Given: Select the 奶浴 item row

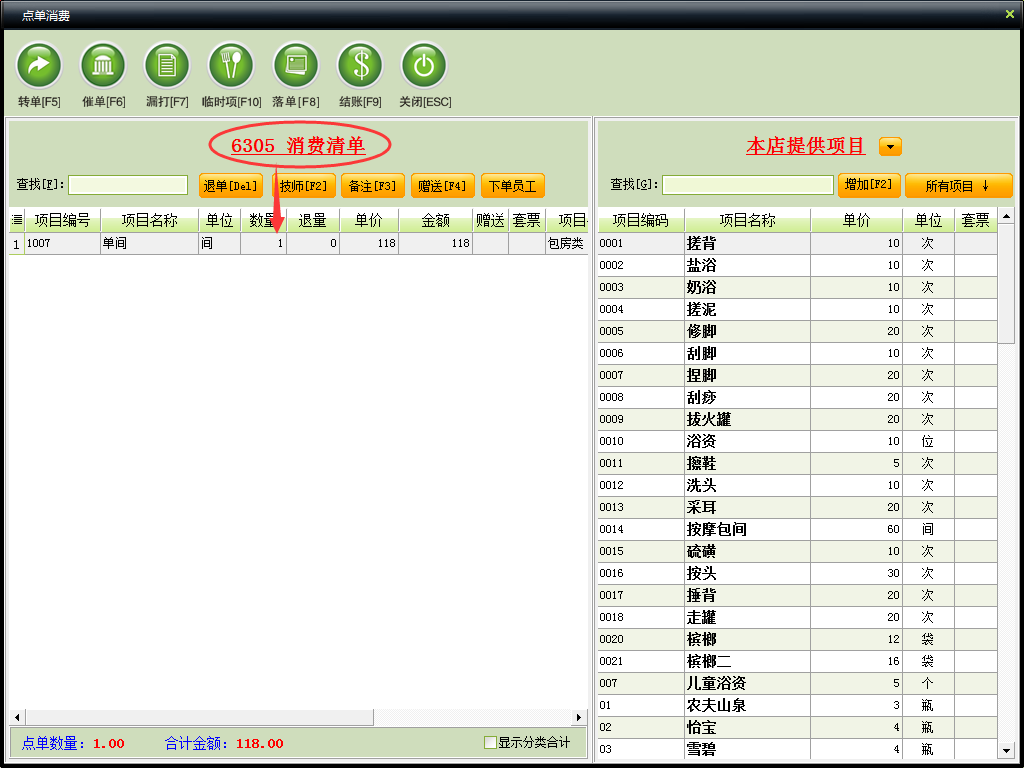Looking at the screenshot, I should pyautogui.click(x=797, y=287).
